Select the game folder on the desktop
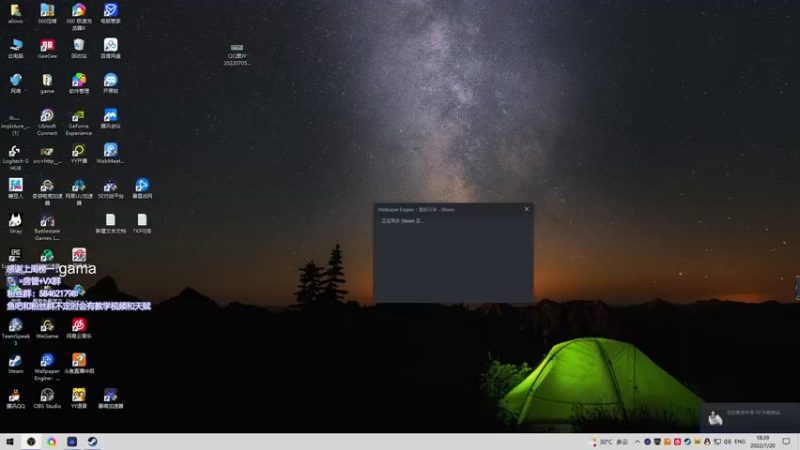The image size is (800, 450). click(x=47, y=84)
